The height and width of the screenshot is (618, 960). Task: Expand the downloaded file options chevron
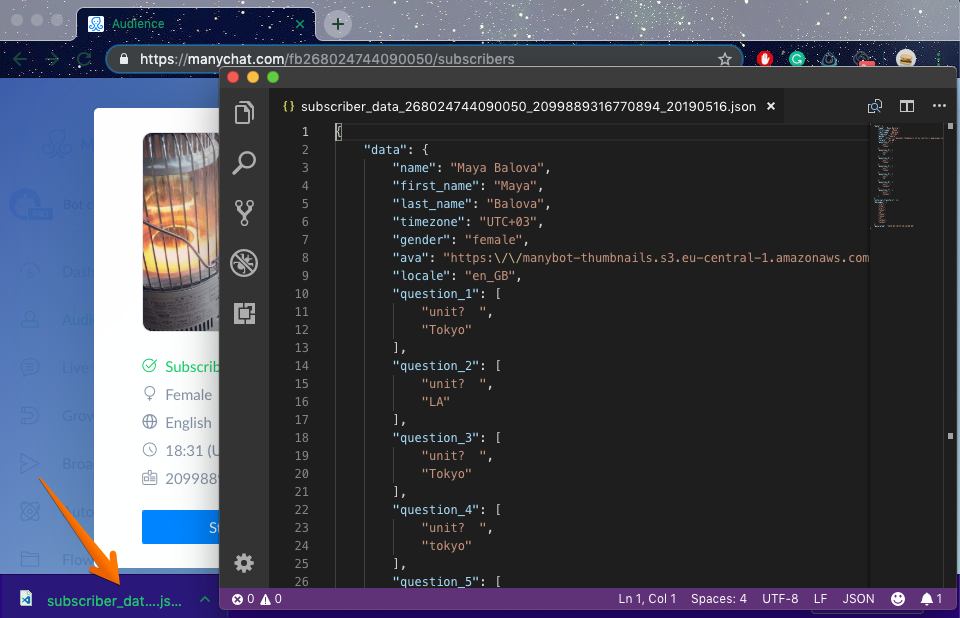(x=204, y=600)
